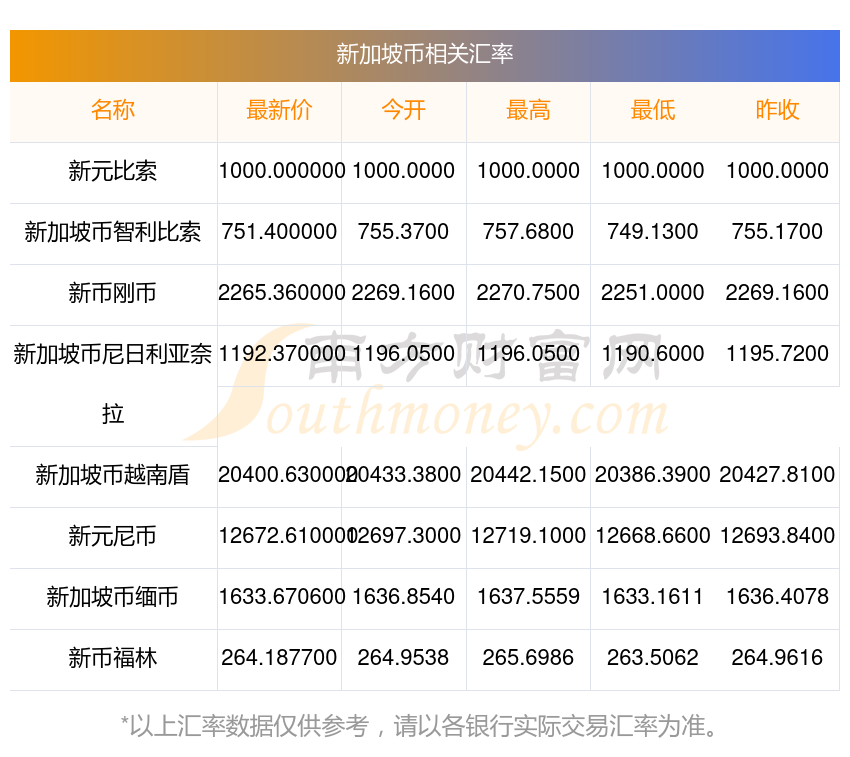Click the opening value 1196.0500 in 今开 column
Image resolution: width=850 pixels, height=757 pixels.
(x=403, y=354)
